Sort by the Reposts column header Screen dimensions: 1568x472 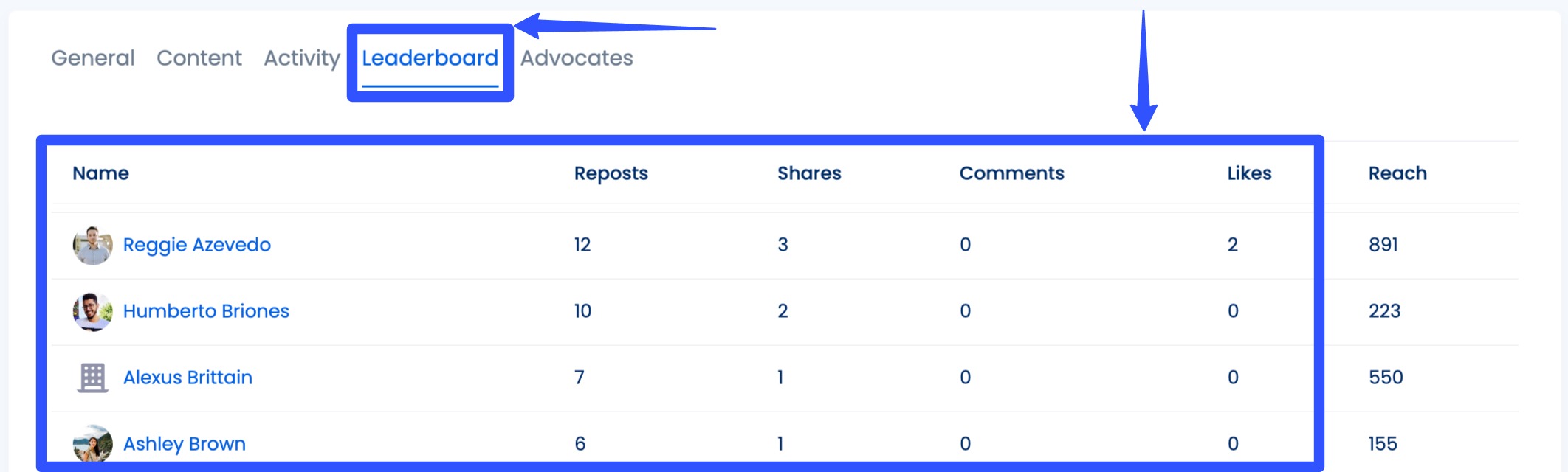click(x=611, y=173)
